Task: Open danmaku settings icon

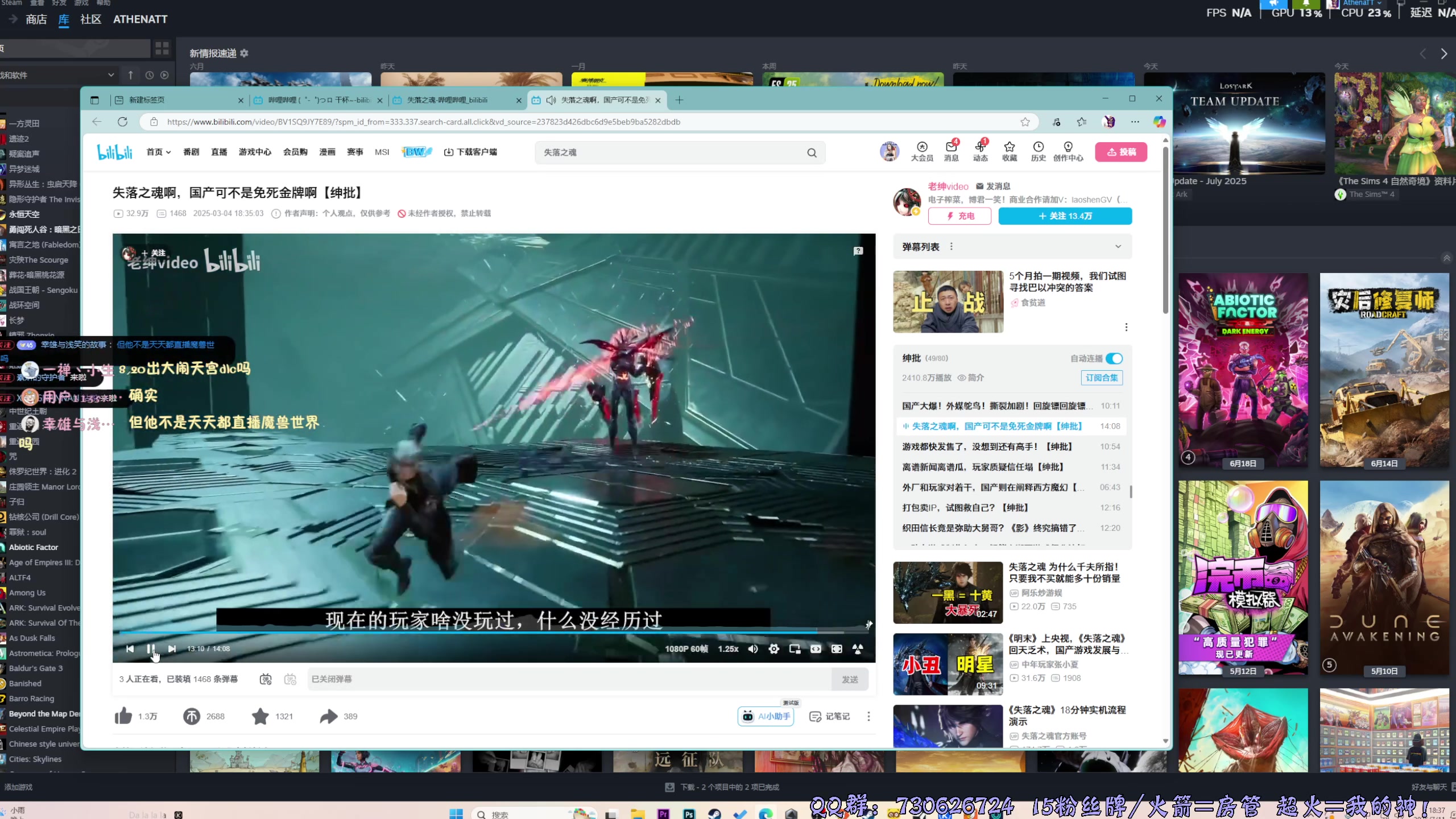Action: [x=291, y=679]
